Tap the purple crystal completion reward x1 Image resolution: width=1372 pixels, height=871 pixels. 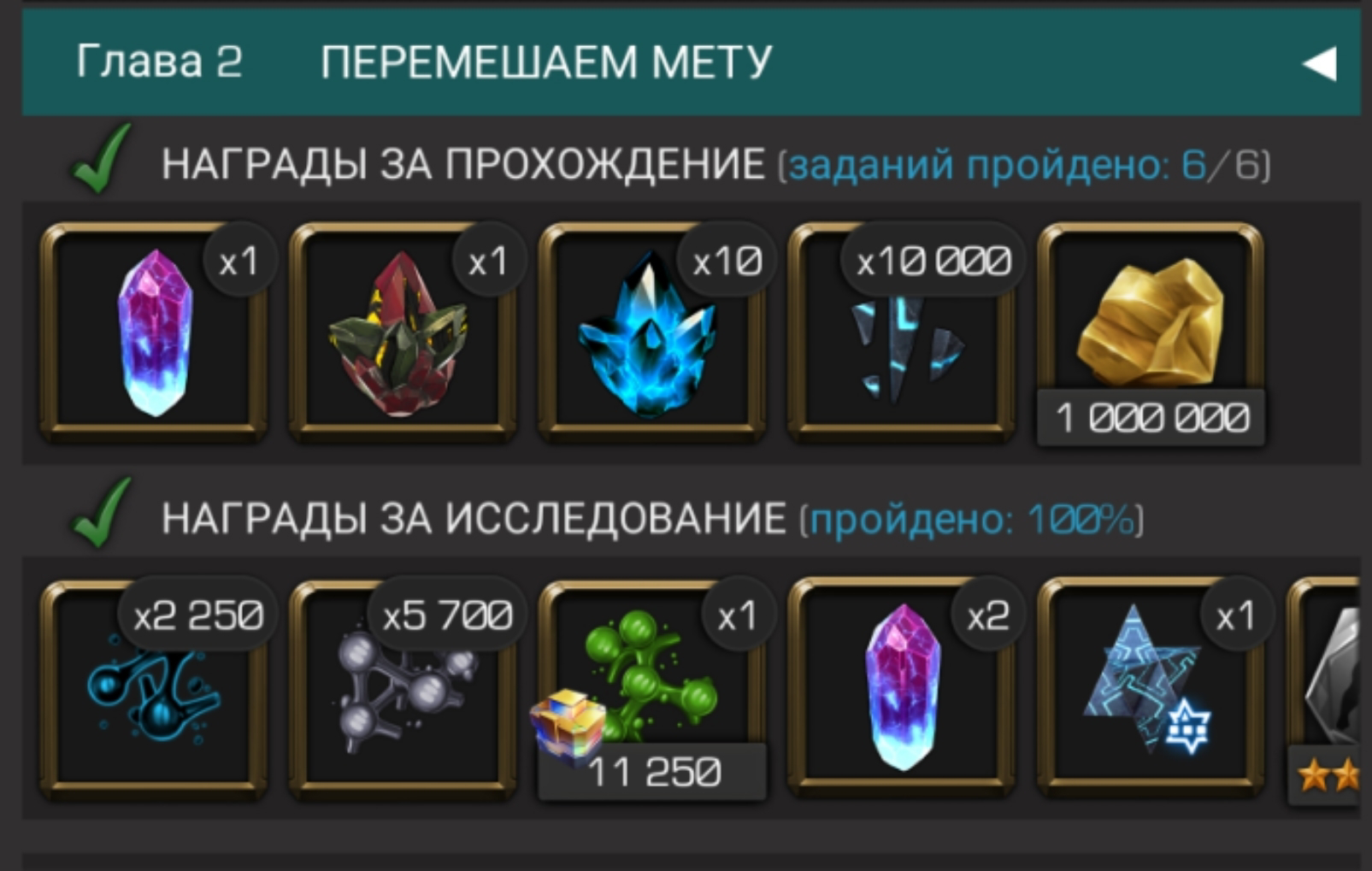(x=154, y=333)
